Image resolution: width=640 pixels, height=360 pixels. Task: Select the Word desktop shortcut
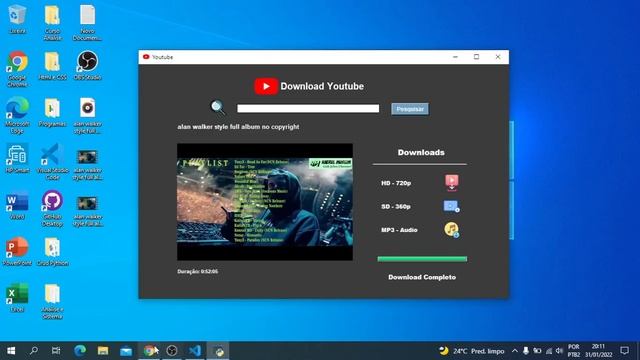(x=17, y=205)
